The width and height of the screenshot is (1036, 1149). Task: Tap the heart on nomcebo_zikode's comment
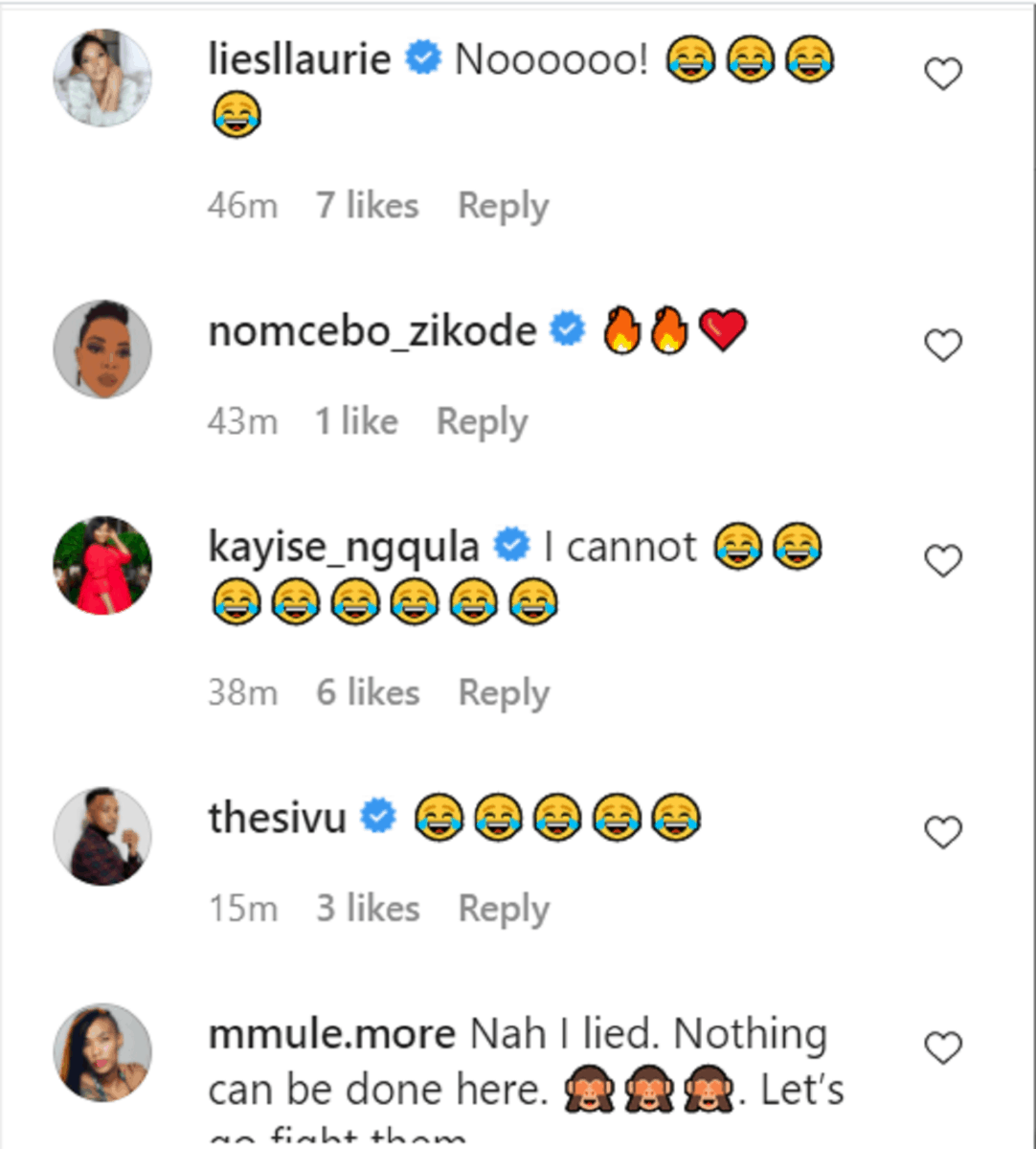pyautogui.click(x=943, y=346)
